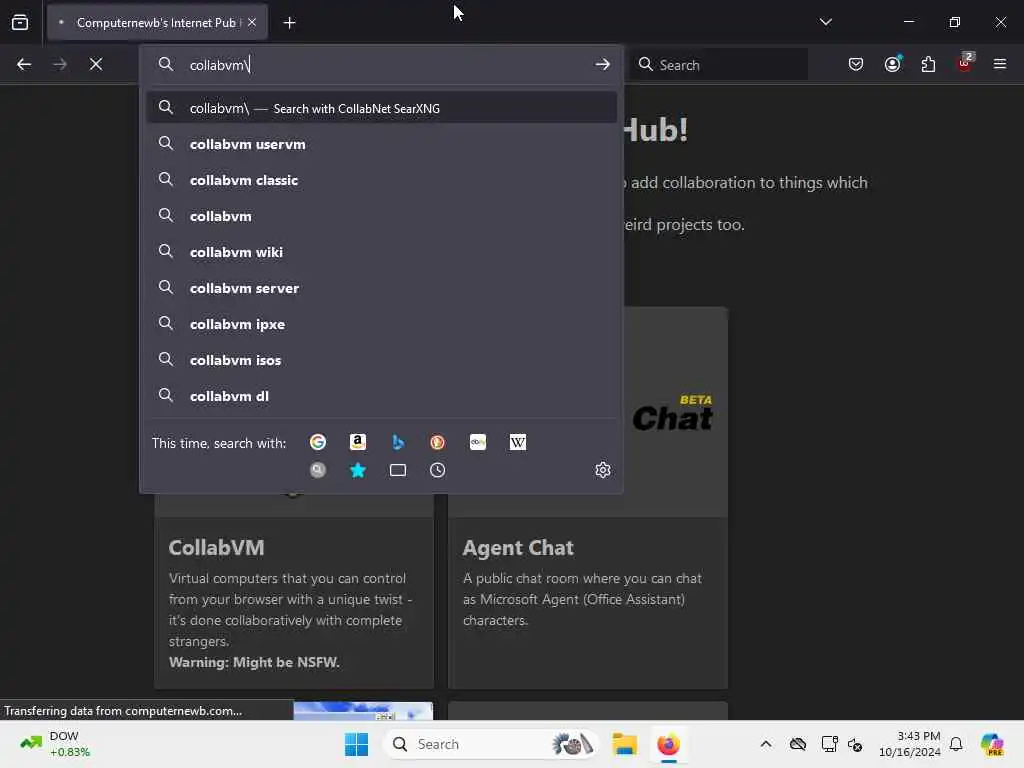Open the Firefox hamburger menu

[1000, 64]
